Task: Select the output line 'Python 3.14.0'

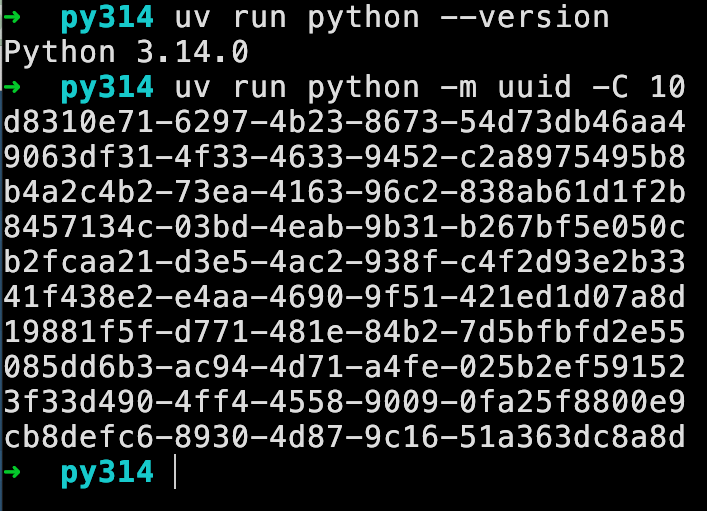Action: pyautogui.click(x=126, y=52)
